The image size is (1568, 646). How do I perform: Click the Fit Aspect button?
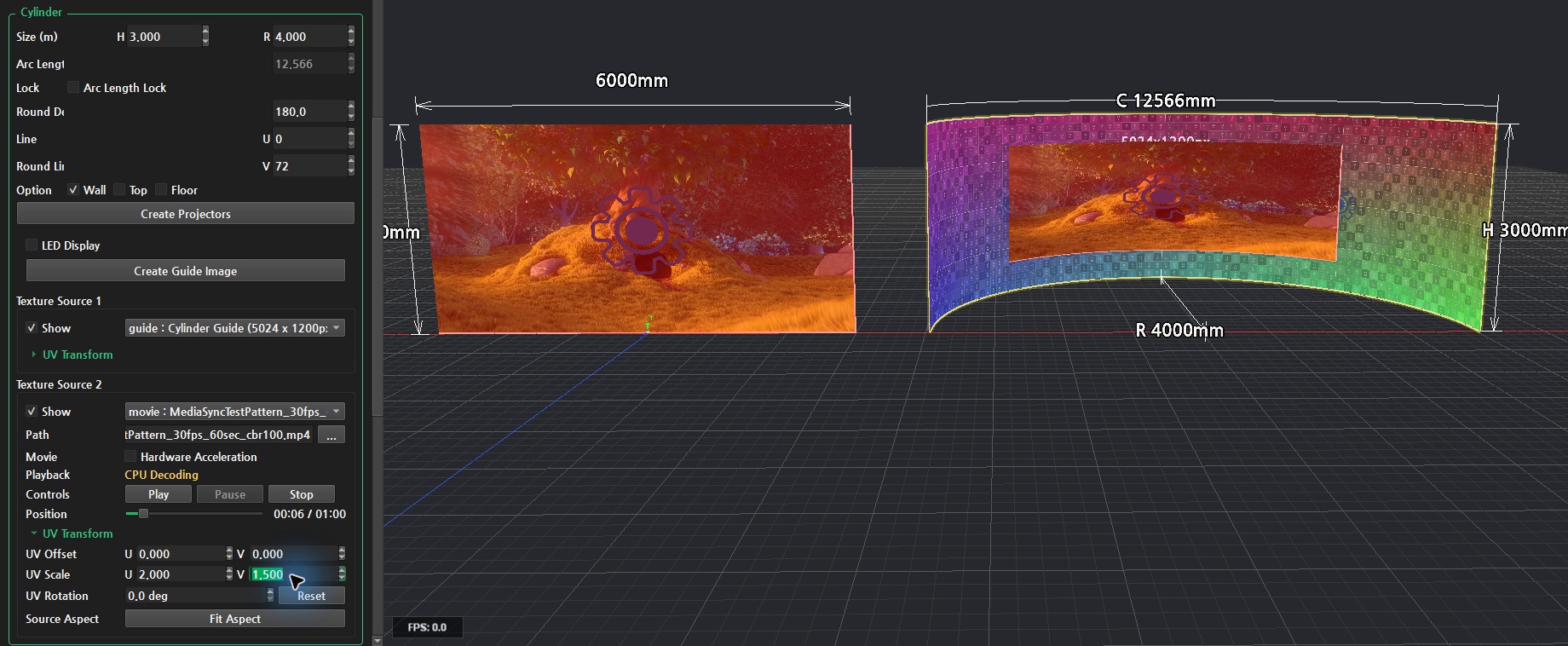235,619
